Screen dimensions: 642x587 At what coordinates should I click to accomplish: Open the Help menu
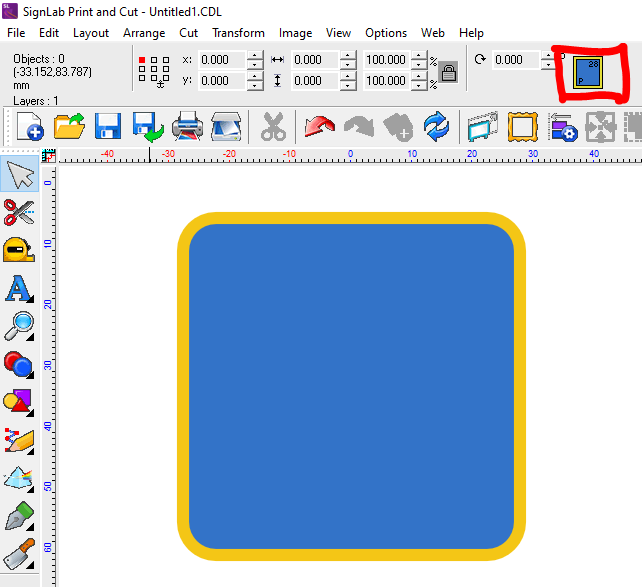tap(471, 33)
